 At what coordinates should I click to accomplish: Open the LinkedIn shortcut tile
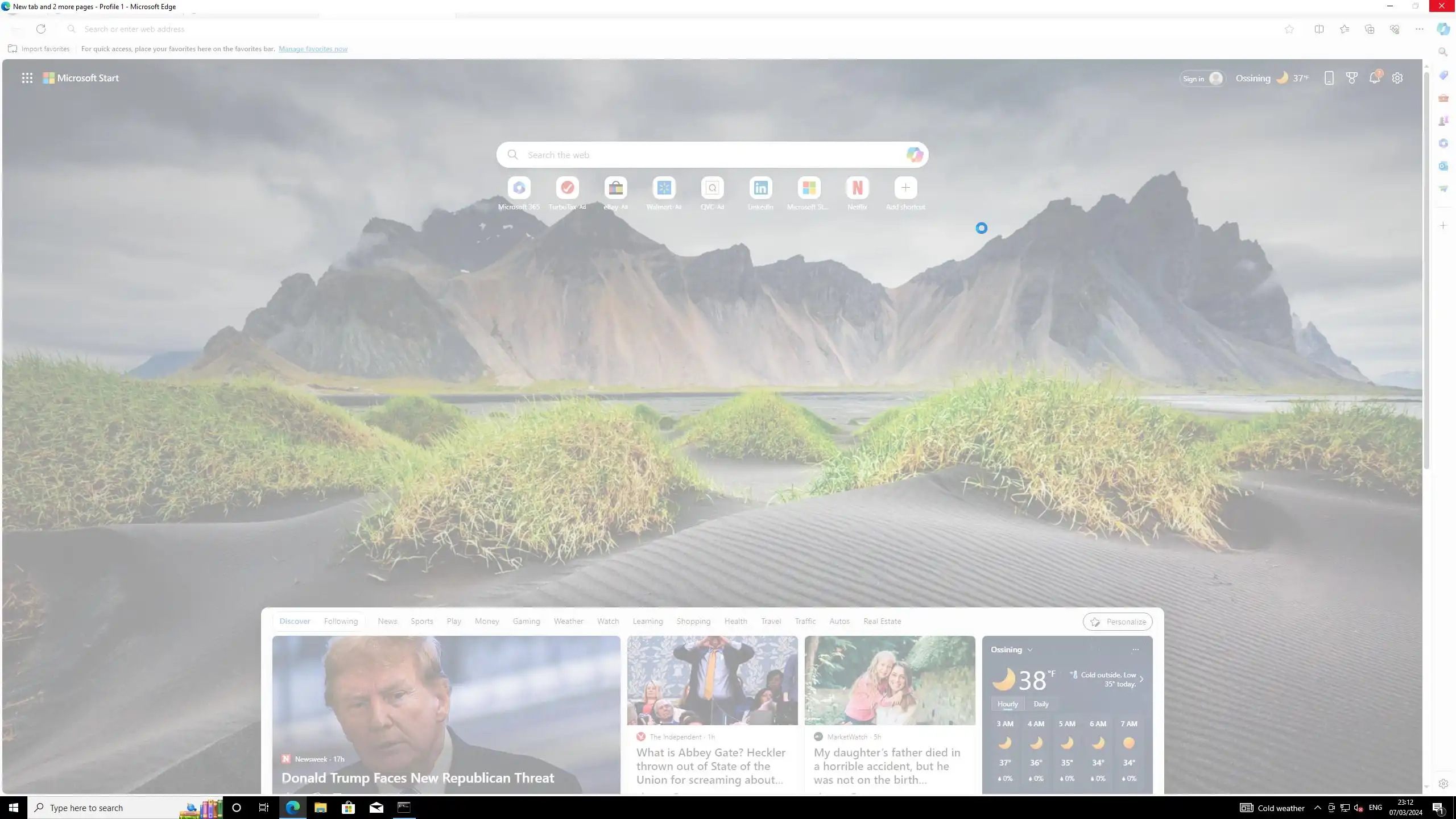coord(760,188)
